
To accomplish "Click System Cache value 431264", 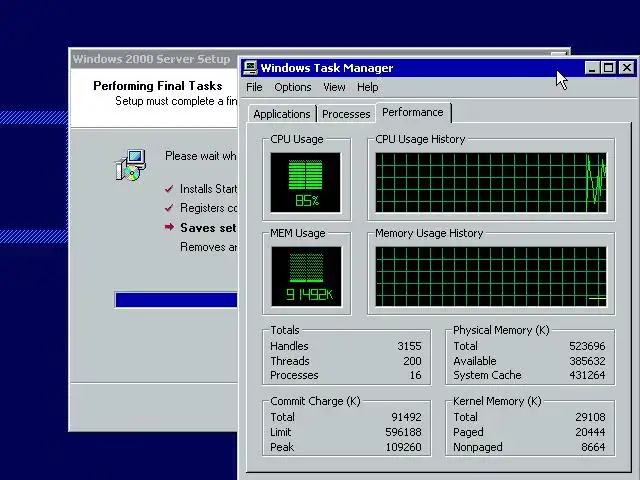I will pyautogui.click(x=587, y=375).
